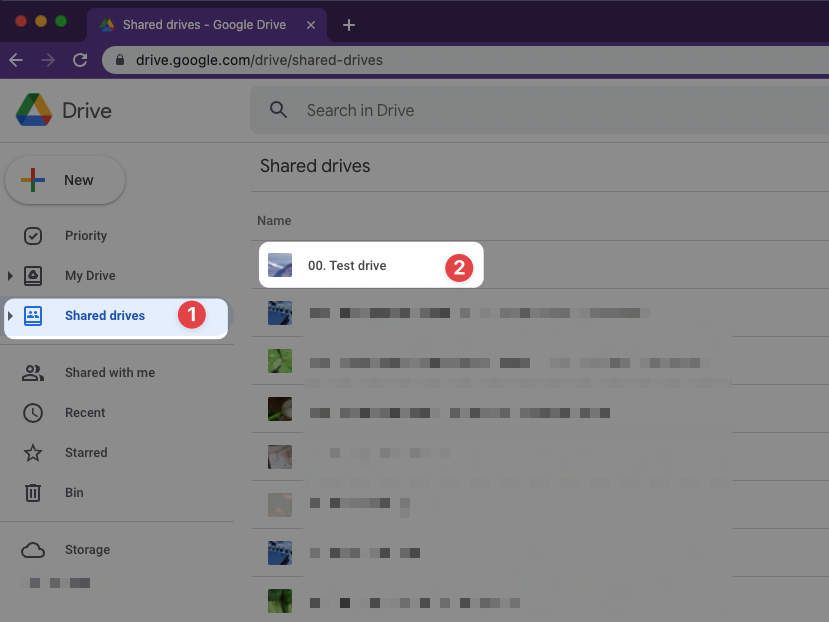Click the Storage cloud icon
The width and height of the screenshot is (829, 622).
tap(35, 549)
